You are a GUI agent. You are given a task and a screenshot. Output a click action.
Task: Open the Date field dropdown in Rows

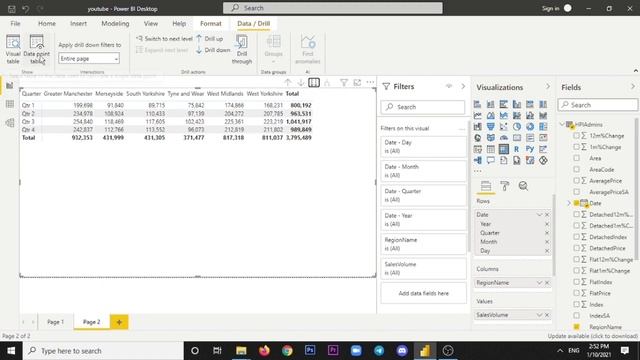pos(539,215)
